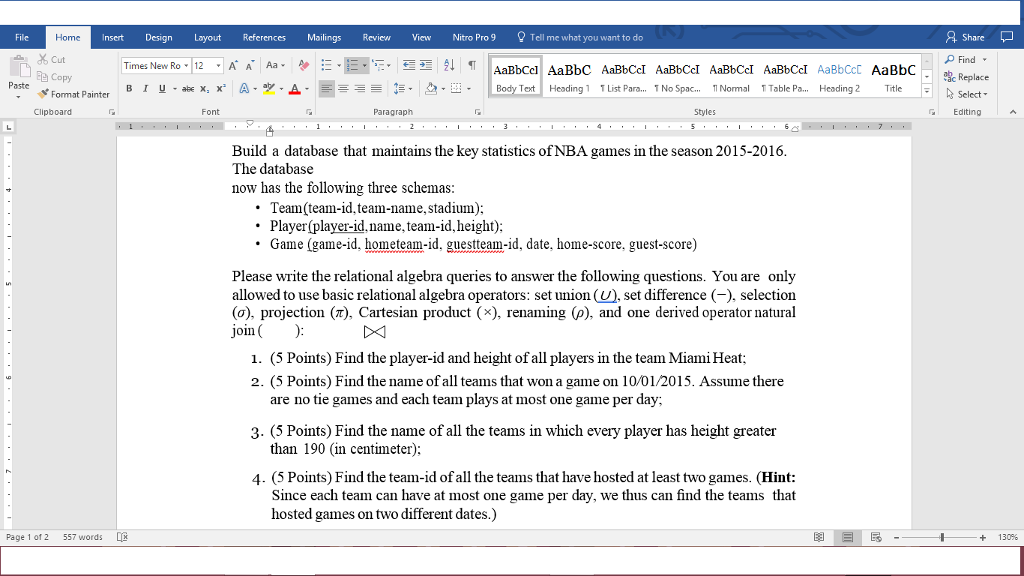Center align the paragraph

tap(341, 88)
